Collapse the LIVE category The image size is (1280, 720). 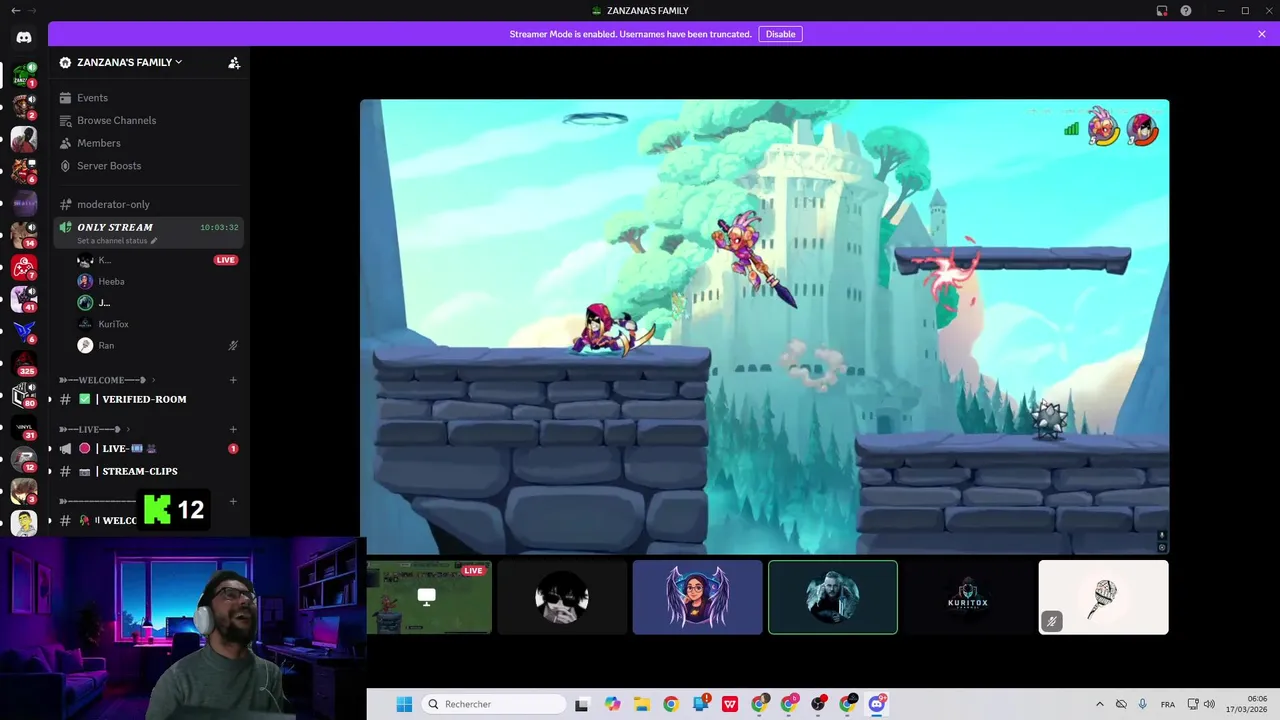pos(95,429)
